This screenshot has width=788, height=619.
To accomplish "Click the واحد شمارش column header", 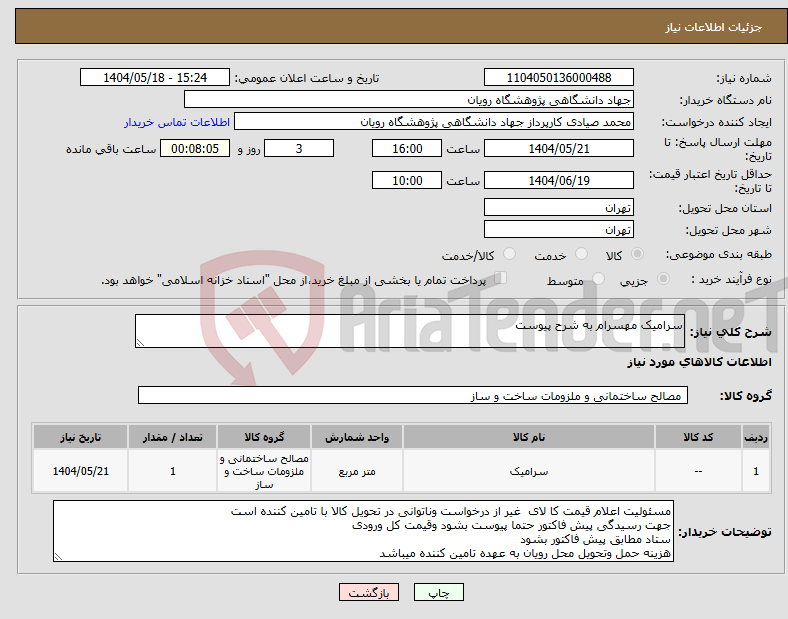I will coord(357,437).
